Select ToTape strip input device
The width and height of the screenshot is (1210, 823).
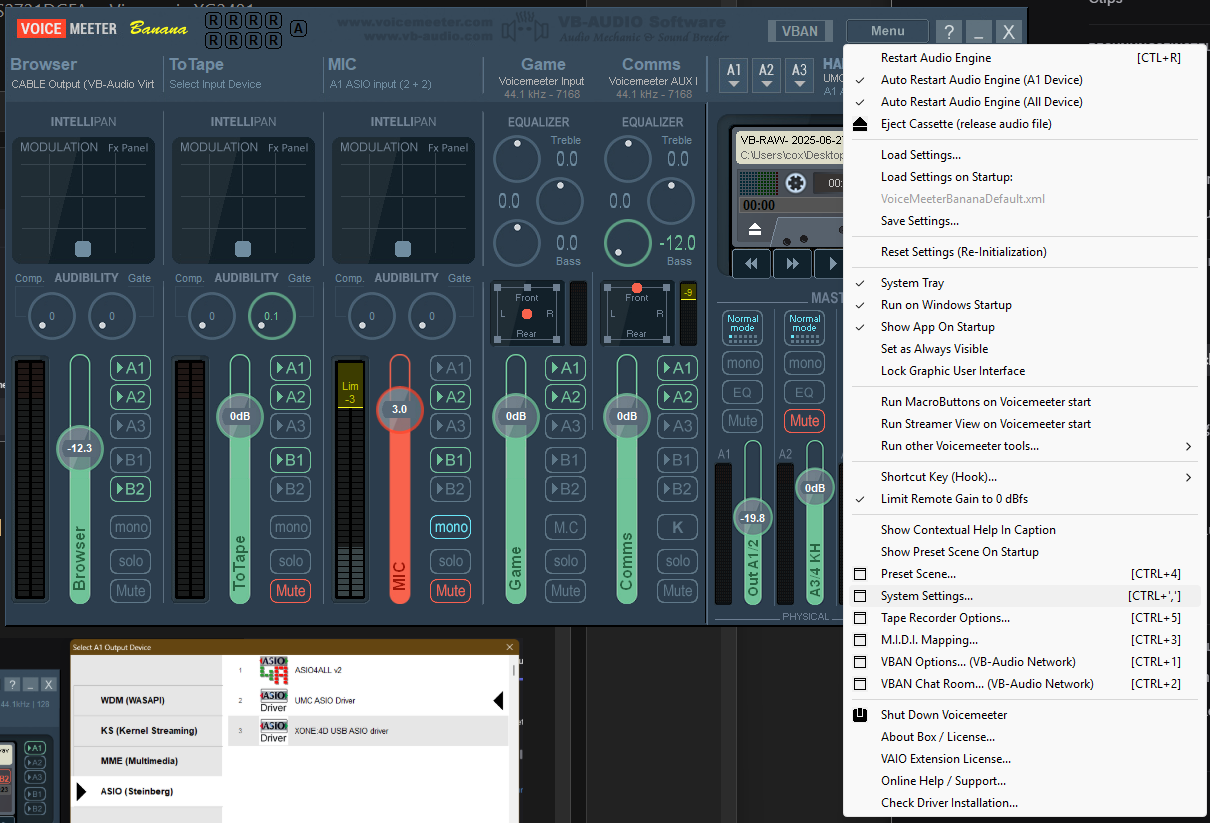tap(215, 84)
